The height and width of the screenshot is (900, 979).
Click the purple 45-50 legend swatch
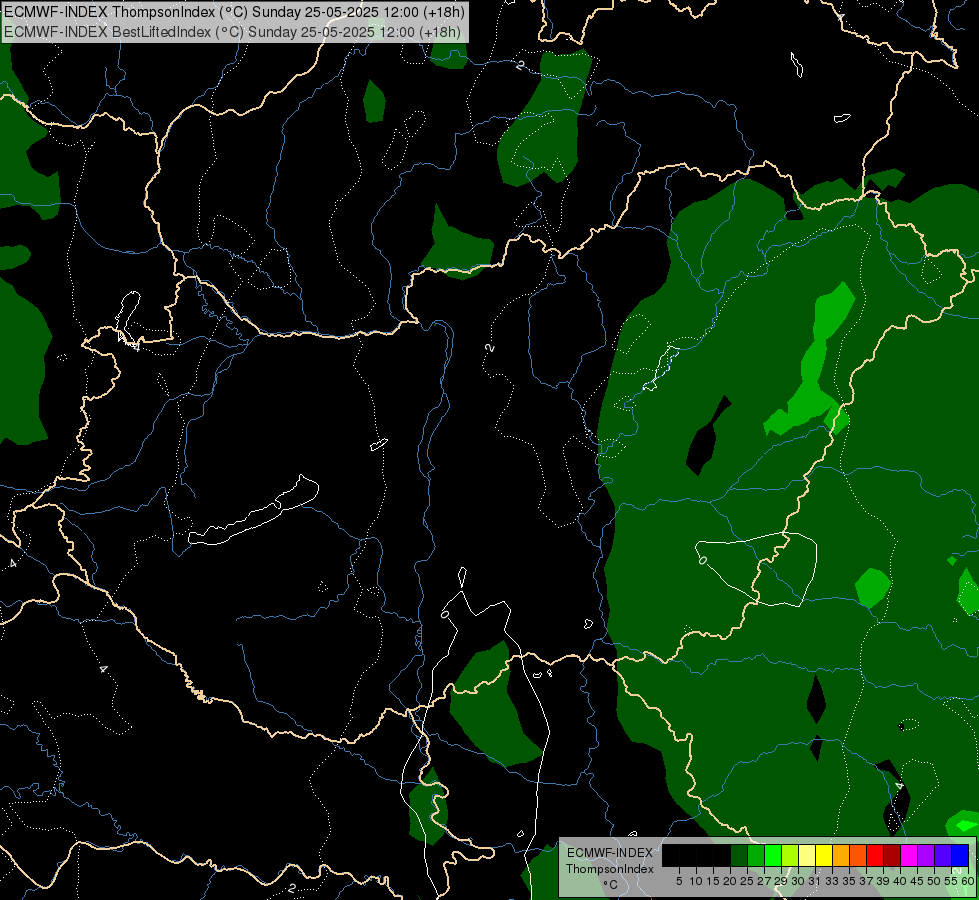(x=927, y=855)
